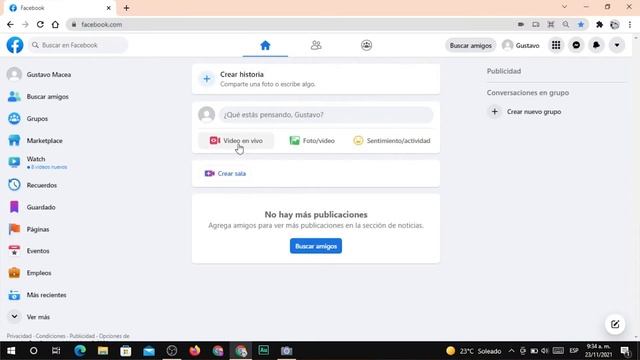Click the Condiciones footer link
This screenshot has height=360, width=640.
(x=50, y=336)
